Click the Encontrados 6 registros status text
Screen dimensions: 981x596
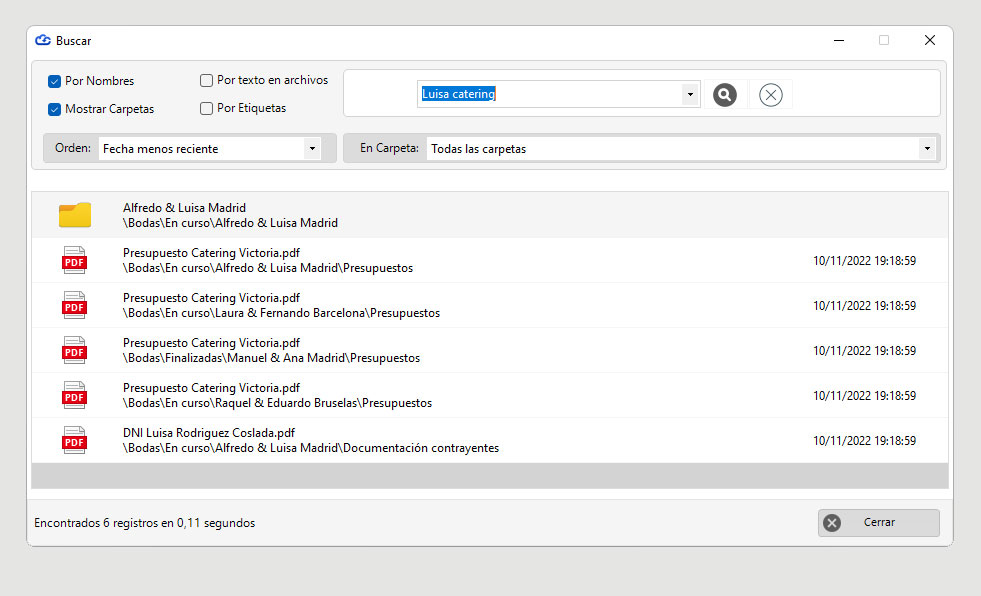(x=145, y=523)
